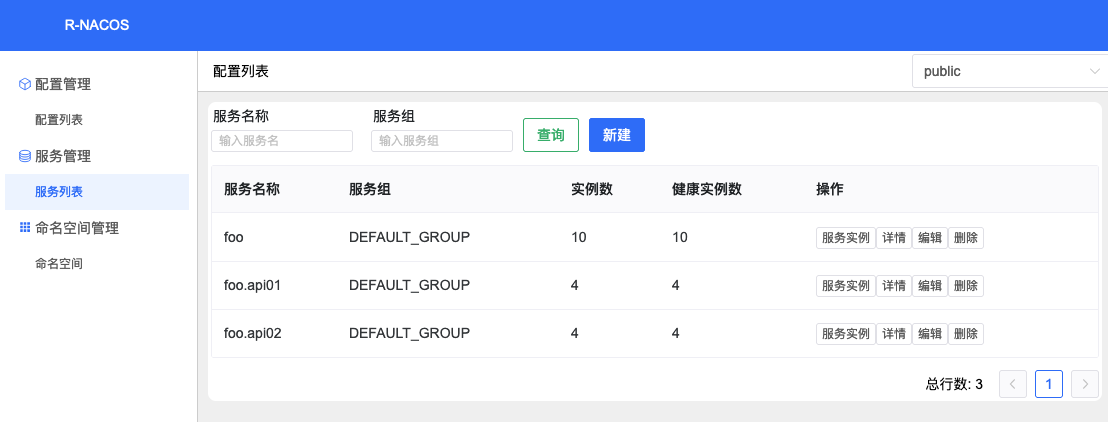Click the grid icon beside 命名空间管理

[x=25, y=228]
